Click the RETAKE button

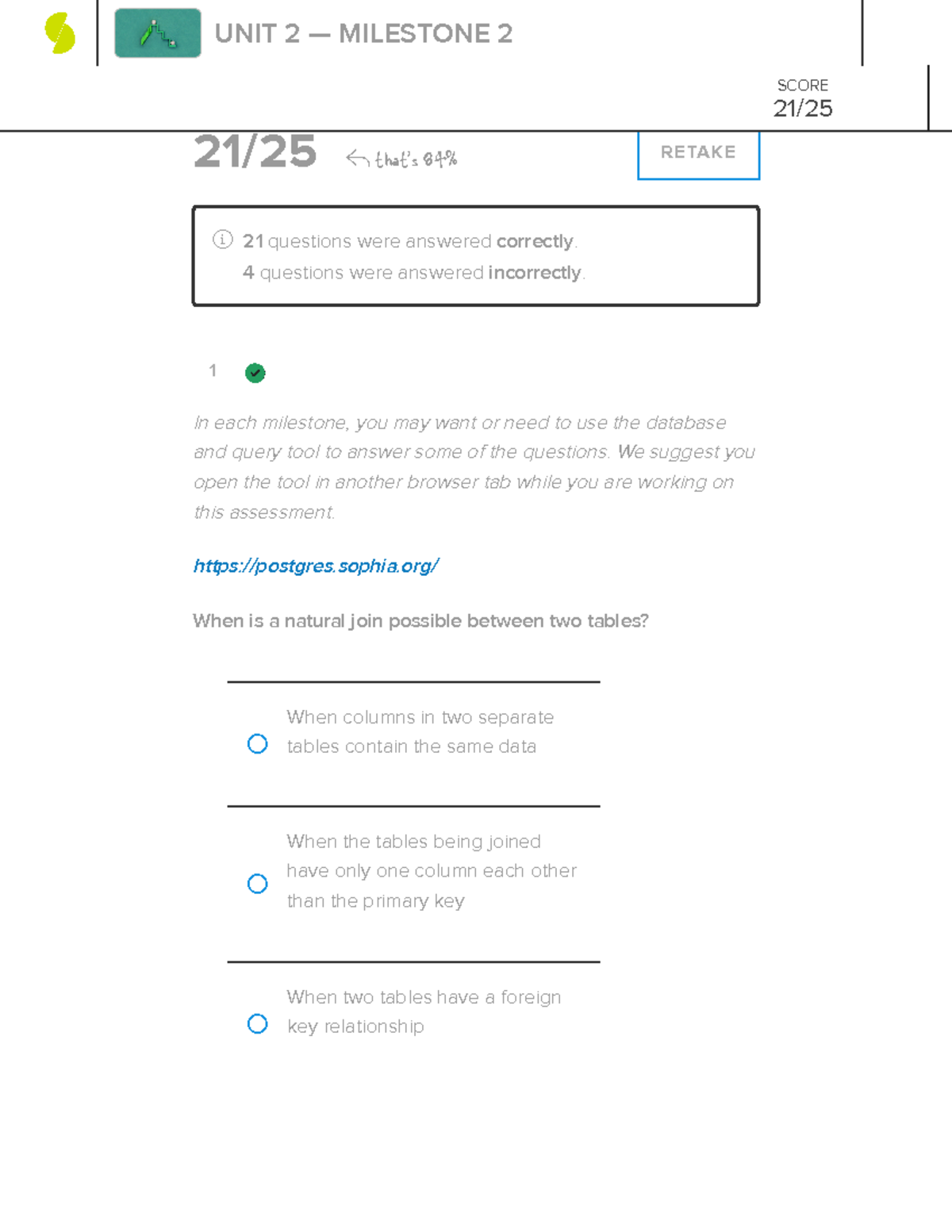pos(697,153)
